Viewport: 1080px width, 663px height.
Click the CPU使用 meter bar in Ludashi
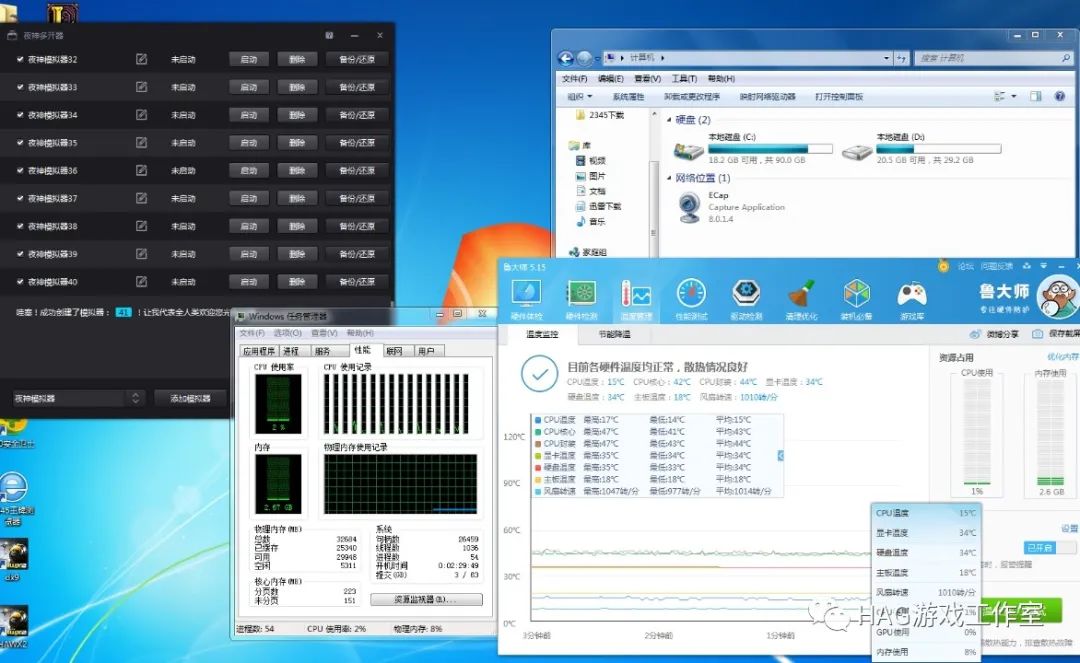[x=977, y=432]
